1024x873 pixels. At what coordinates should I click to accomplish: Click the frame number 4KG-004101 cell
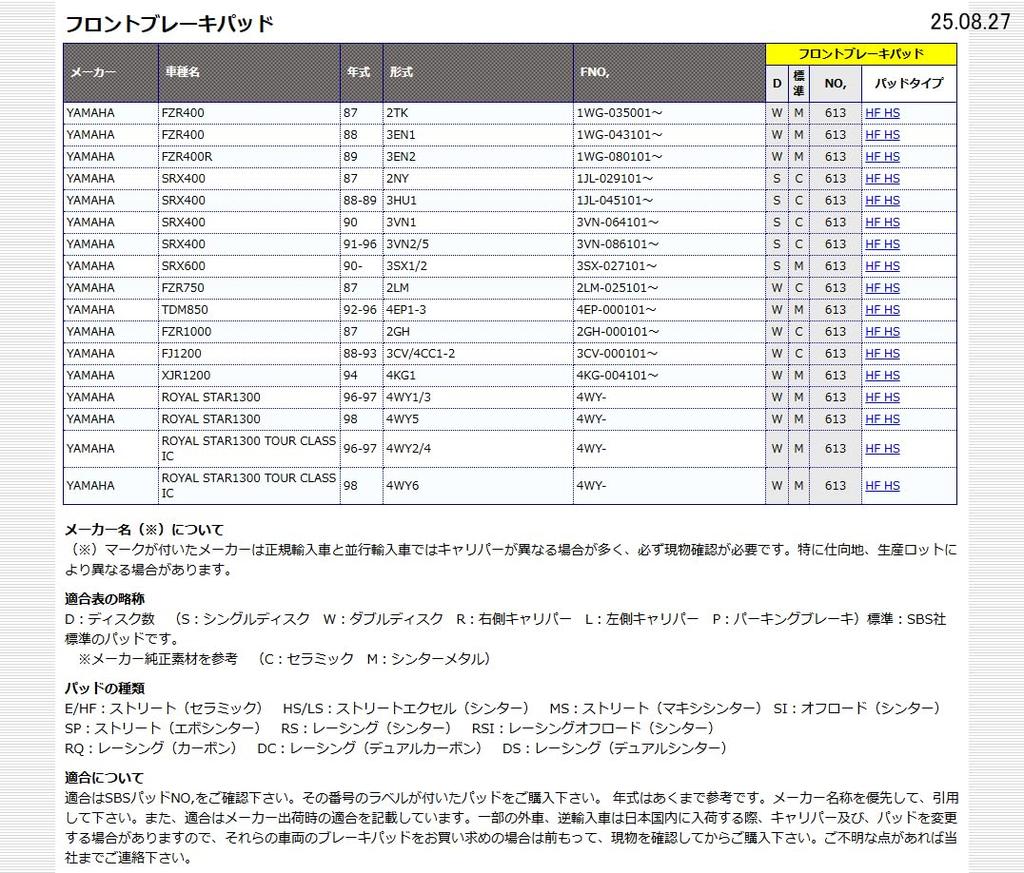tap(617, 375)
